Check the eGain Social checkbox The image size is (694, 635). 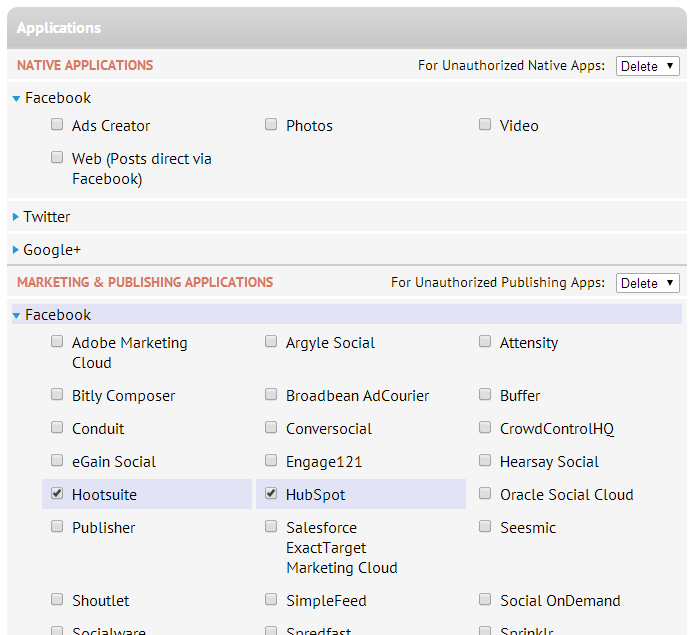[x=57, y=460]
